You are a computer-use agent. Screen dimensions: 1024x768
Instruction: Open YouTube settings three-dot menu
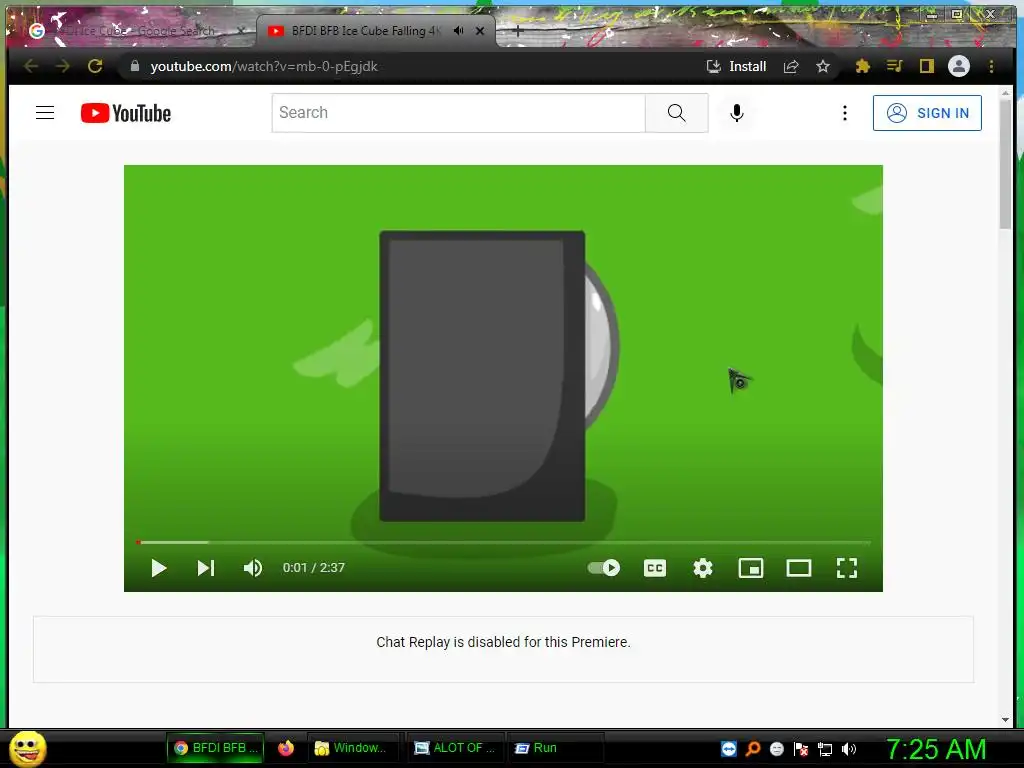coord(845,113)
